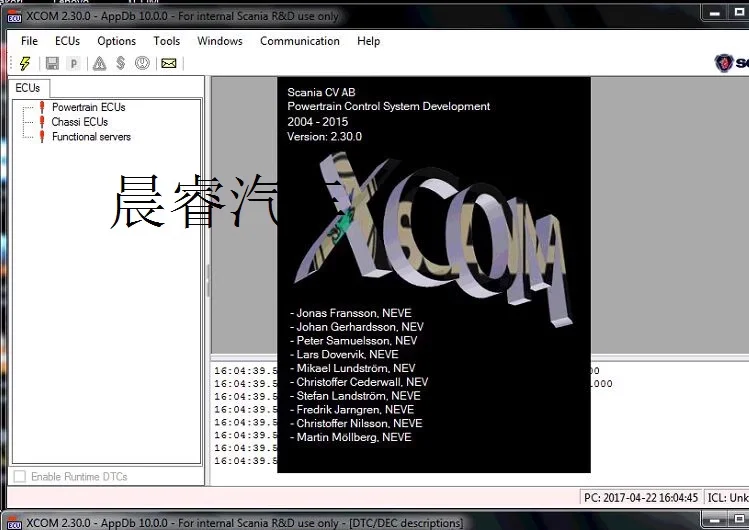
Task: Open the Windows menu
Action: coord(220,41)
